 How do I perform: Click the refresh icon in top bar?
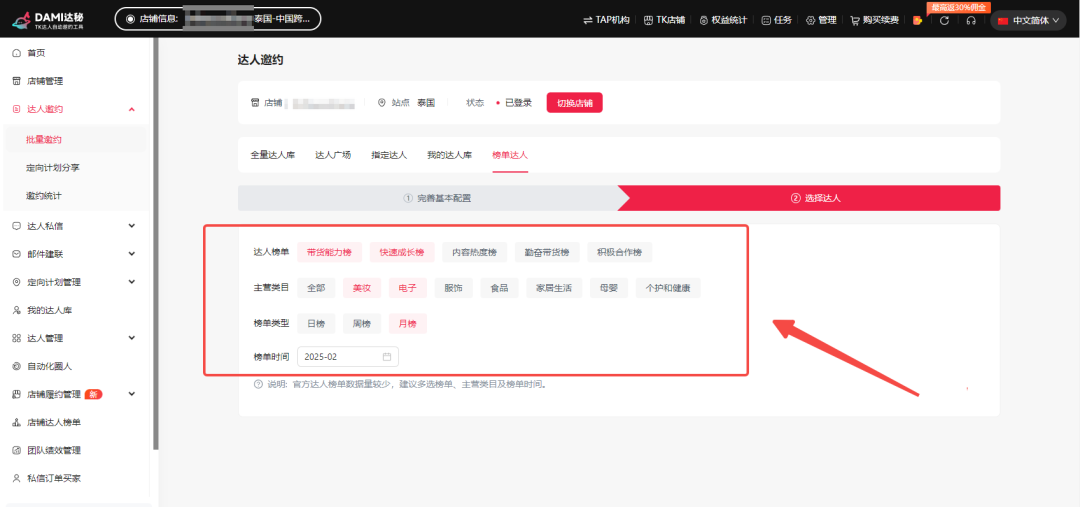coord(944,21)
